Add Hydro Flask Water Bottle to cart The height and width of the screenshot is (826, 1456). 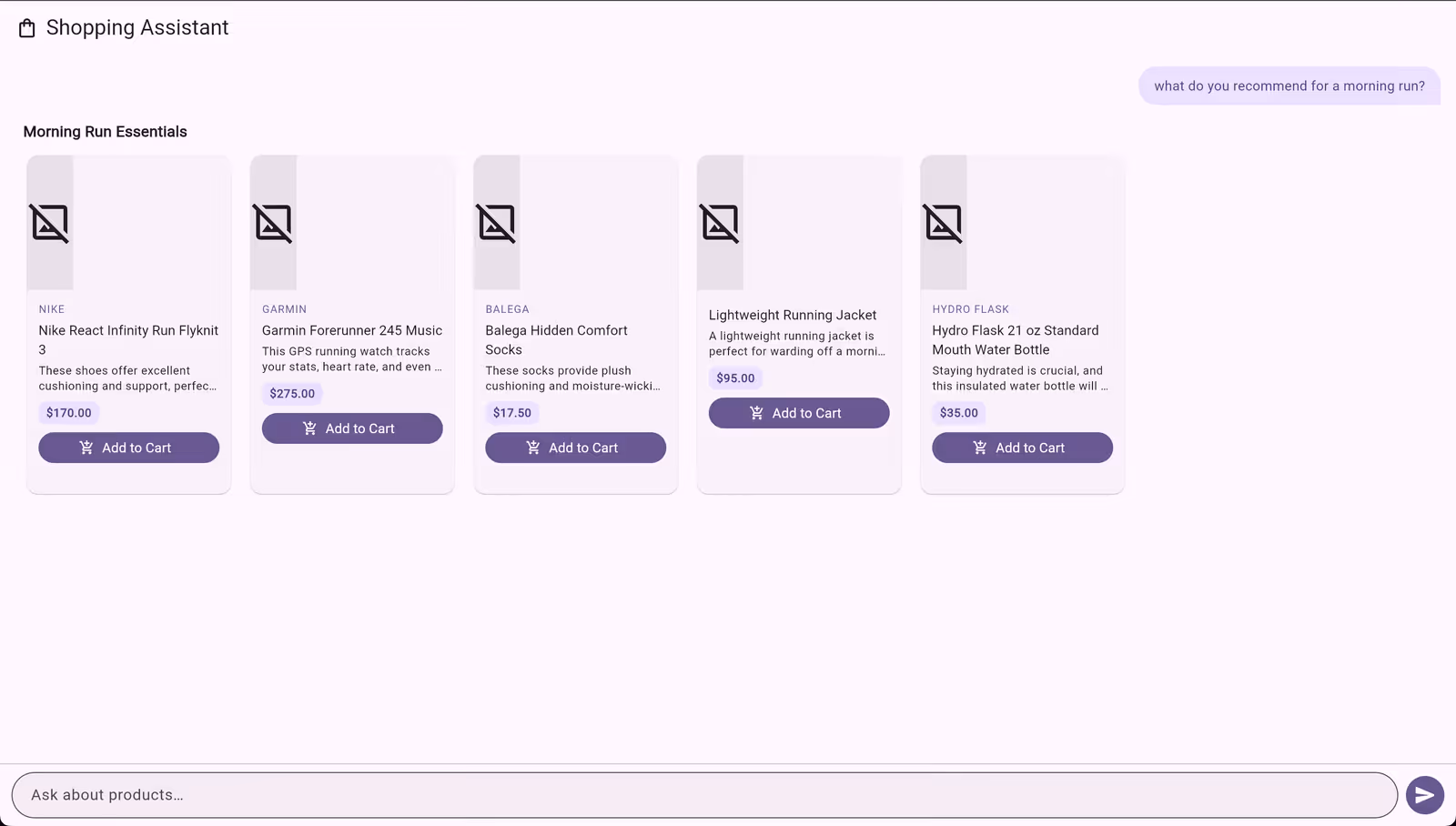(x=1022, y=448)
